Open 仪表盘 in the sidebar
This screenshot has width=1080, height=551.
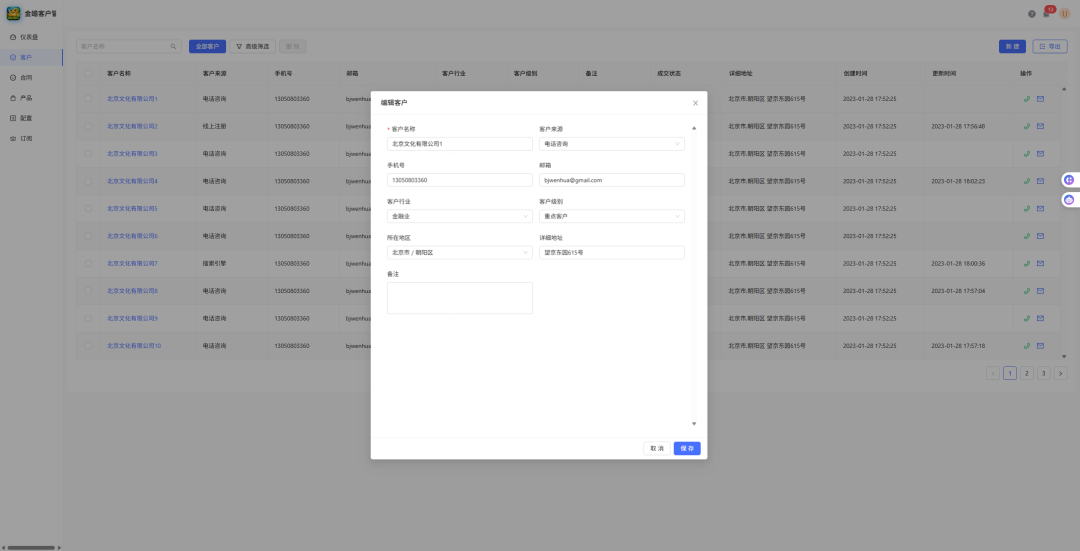pos(31,37)
